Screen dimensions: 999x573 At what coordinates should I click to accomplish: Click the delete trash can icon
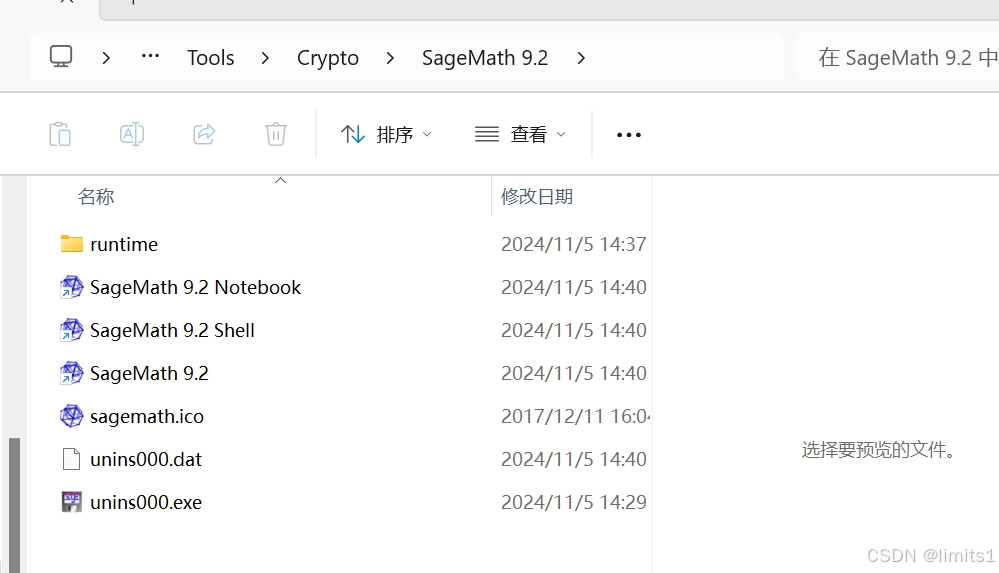276,134
